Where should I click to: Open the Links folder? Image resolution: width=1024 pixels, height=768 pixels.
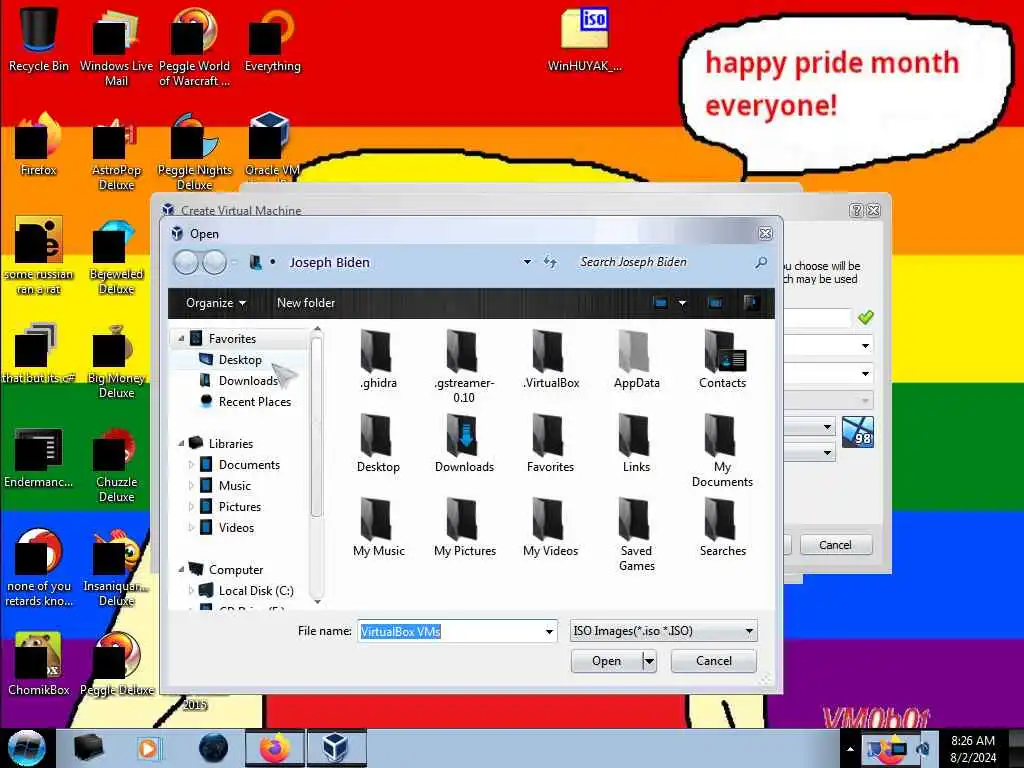636,443
